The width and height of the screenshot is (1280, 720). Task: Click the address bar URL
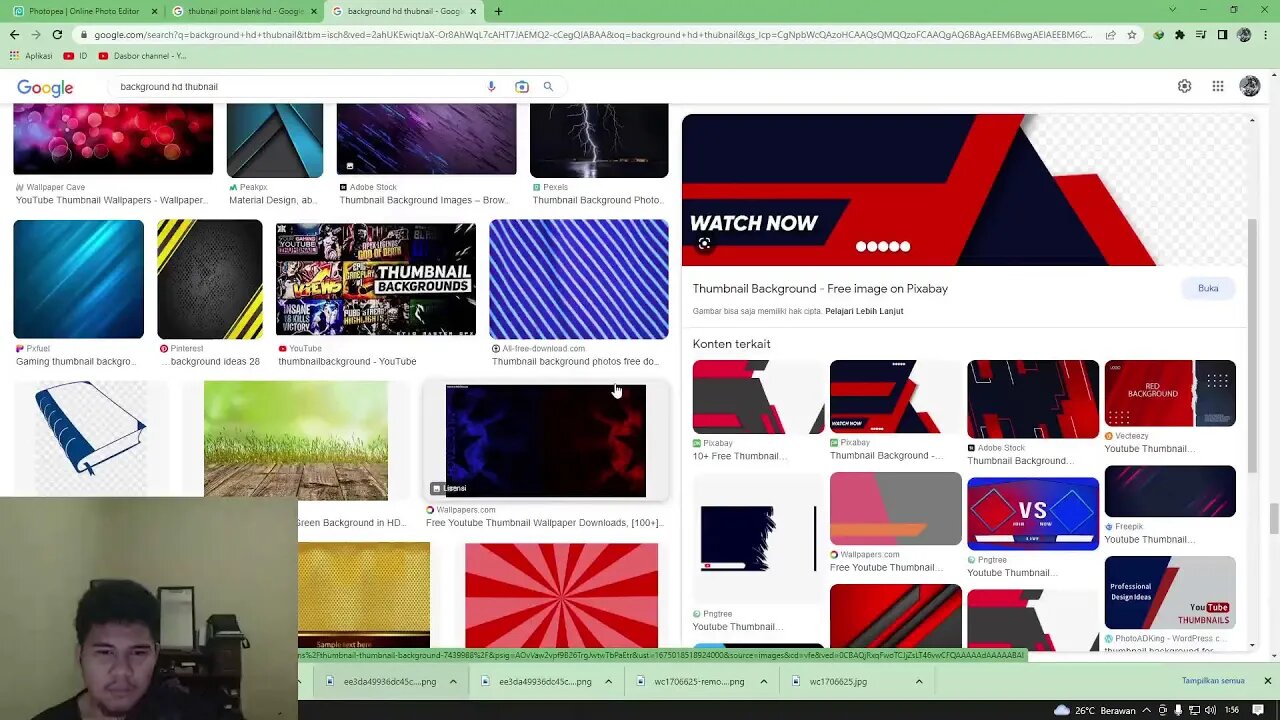[593, 34]
